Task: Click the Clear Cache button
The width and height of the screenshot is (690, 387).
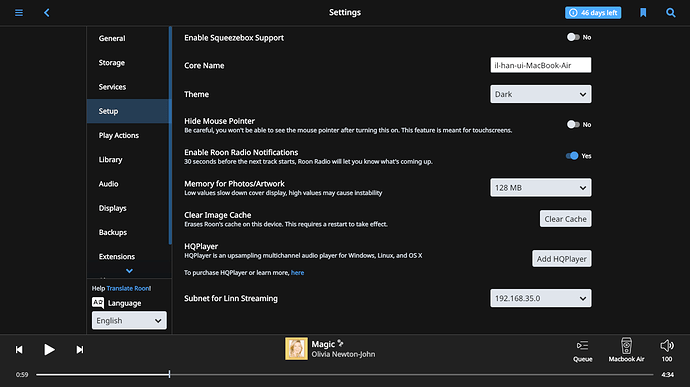Action: pyautogui.click(x=565, y=219)
